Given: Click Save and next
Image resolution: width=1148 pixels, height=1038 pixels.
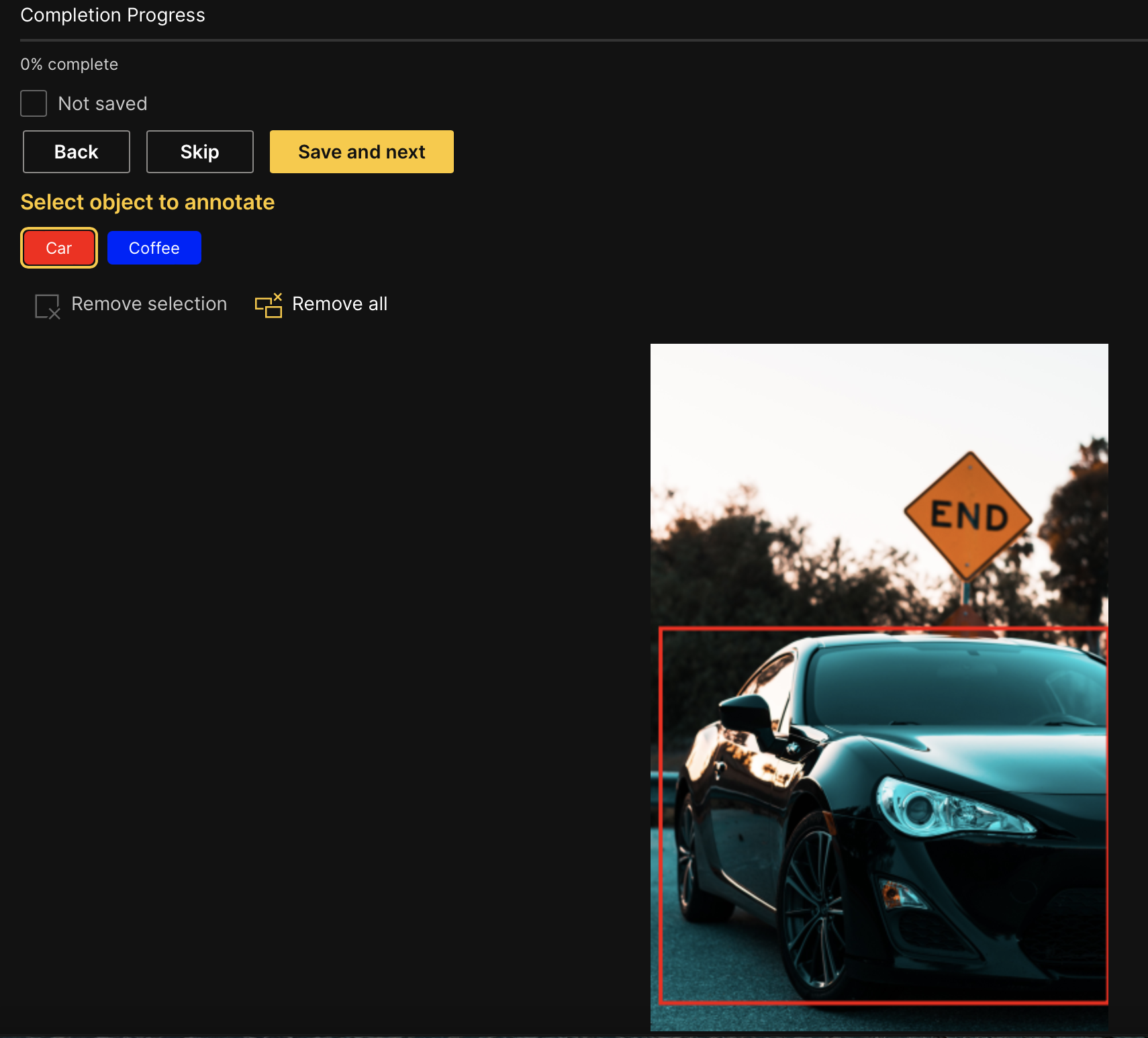Looking at the screenshot, I should 361,152.
